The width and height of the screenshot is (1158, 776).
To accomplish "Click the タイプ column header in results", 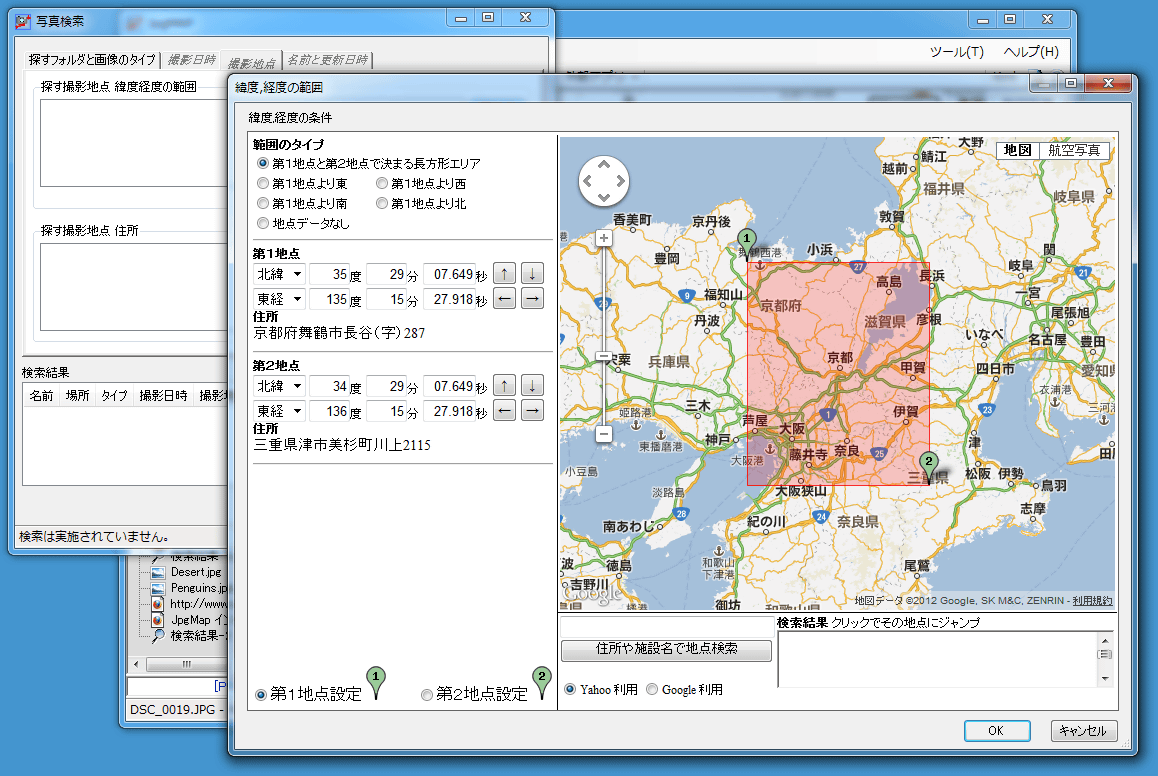I will [114, 396].
